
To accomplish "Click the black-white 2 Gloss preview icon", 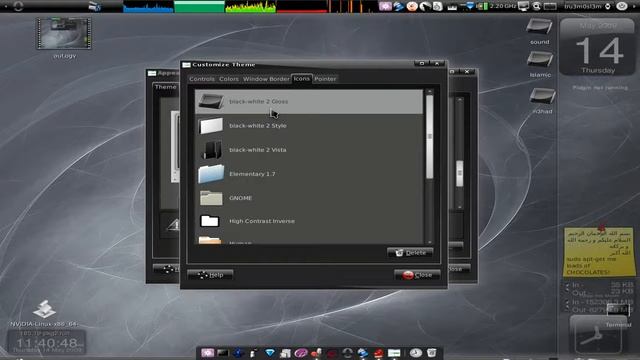I will tap(211, 101).
